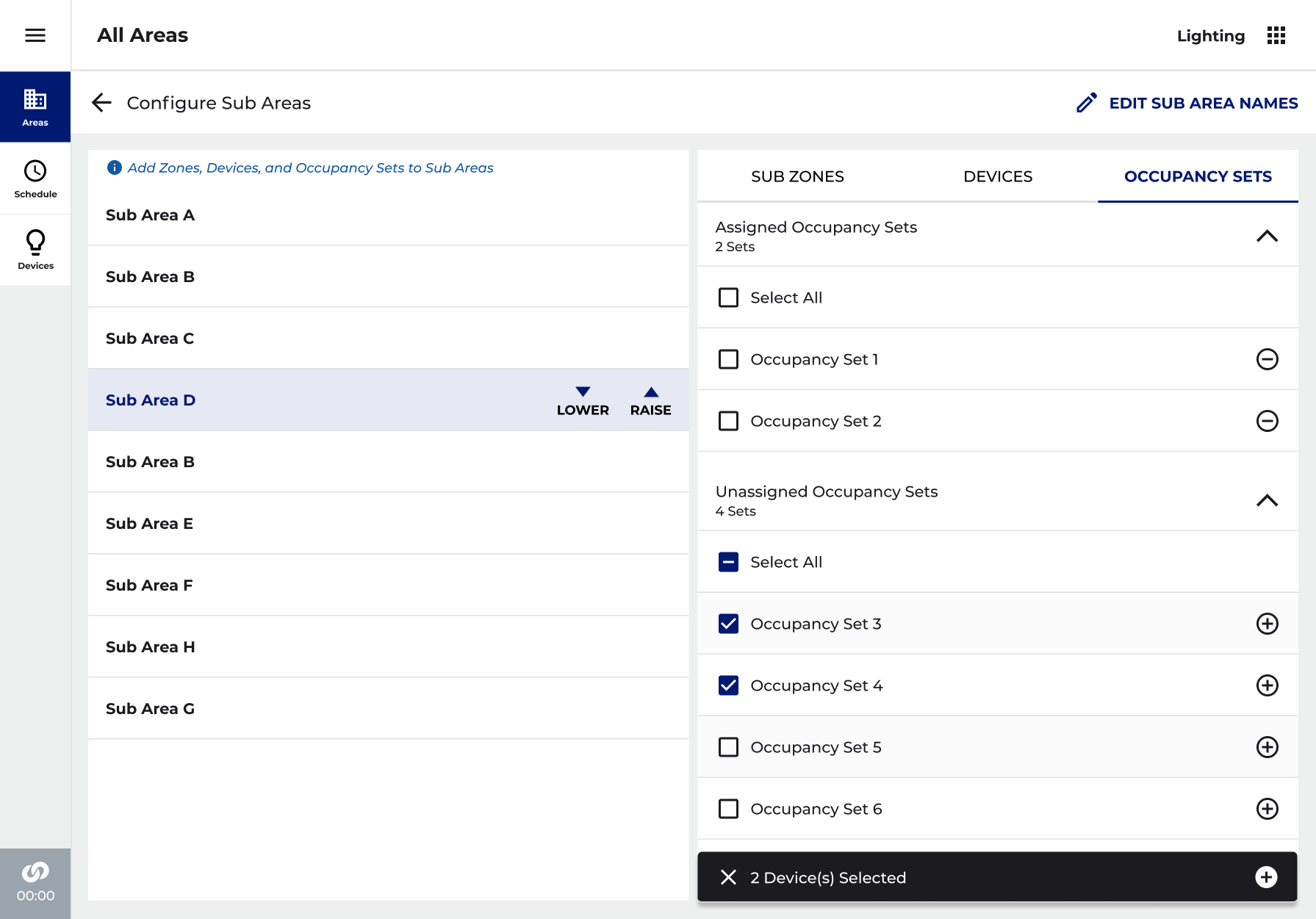Uncheck Occupancy Set 3 checkbox

[x=728, y=624]
